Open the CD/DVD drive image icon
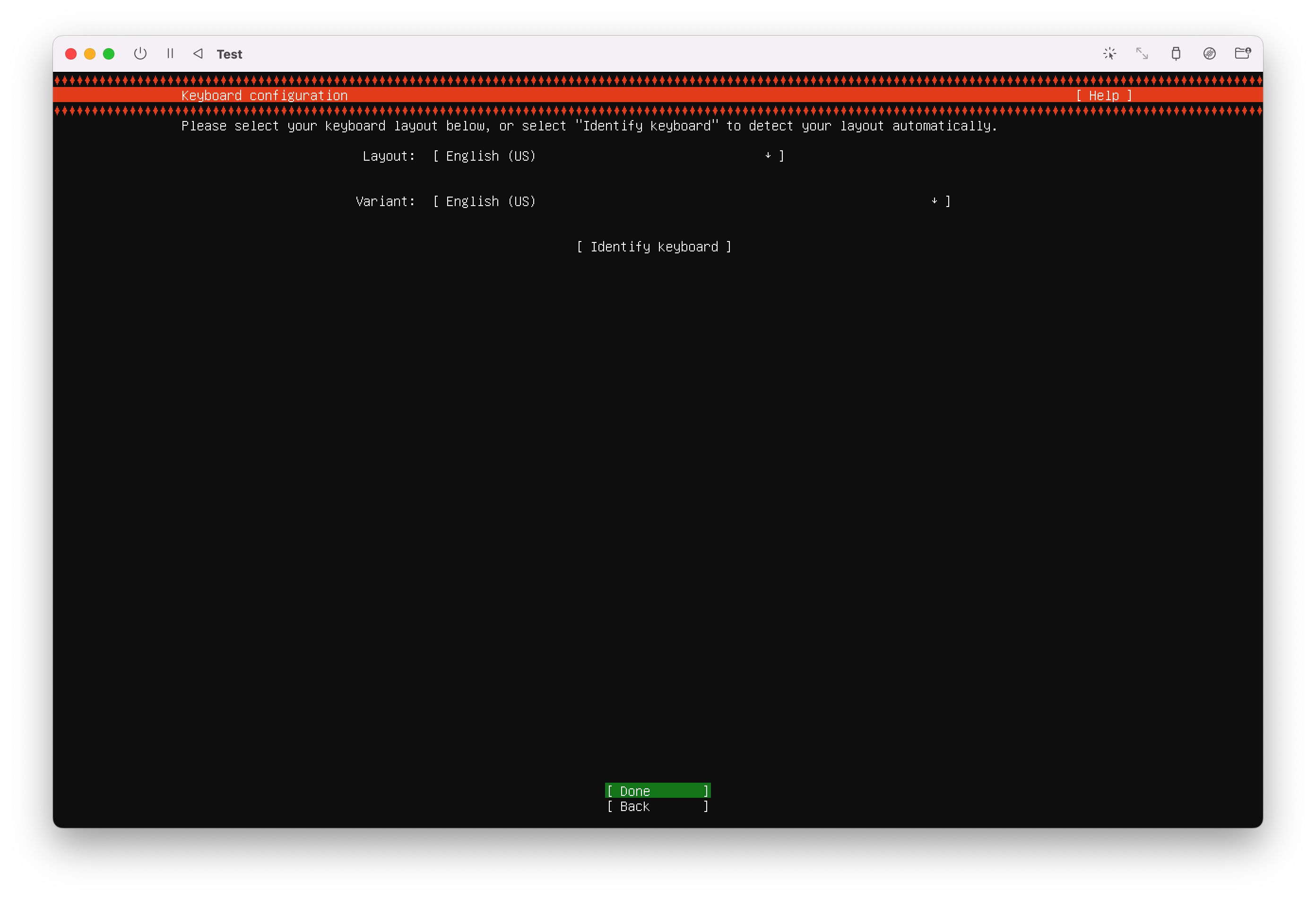The height and width of the screenshot is (898, 1316). (1210, 54)
